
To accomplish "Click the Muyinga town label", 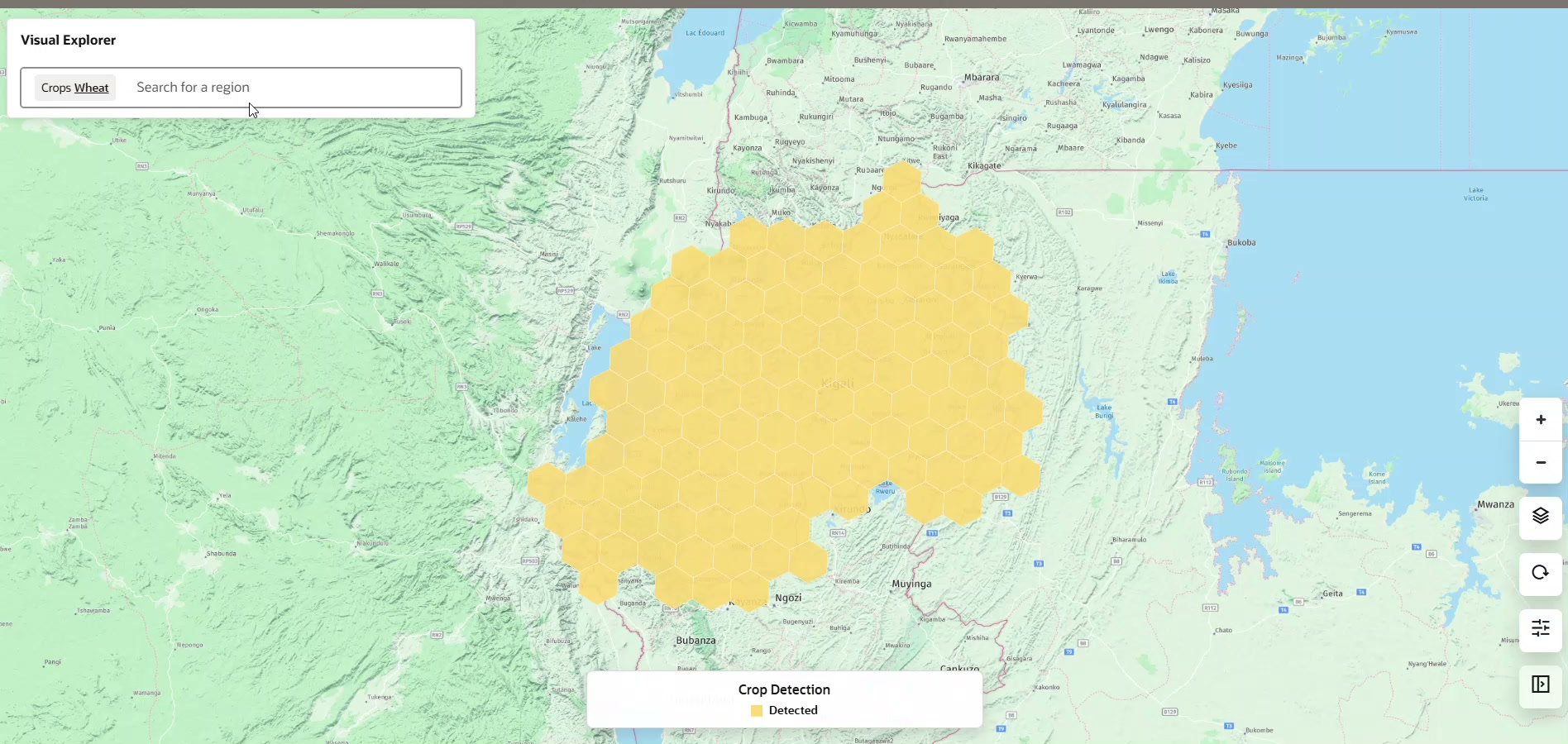I will tap(911, 584).
